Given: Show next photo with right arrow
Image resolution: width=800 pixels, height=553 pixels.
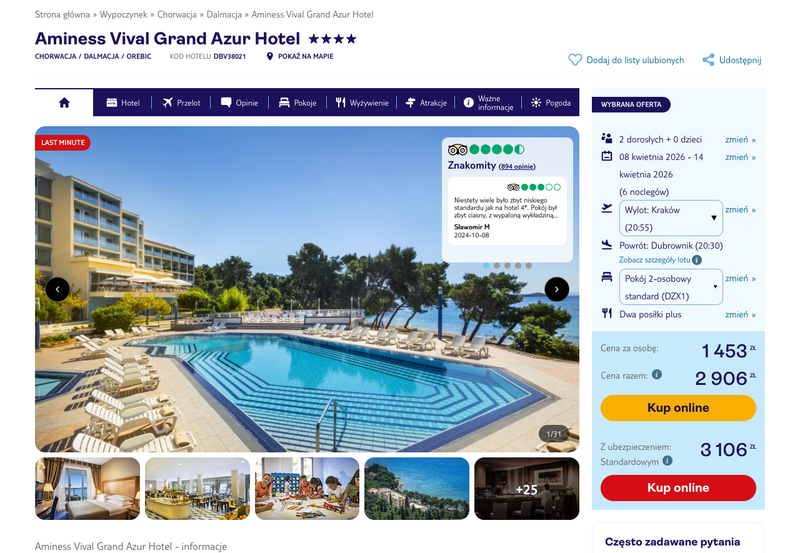Looking at the screenshot, I should [x=557, y=289].
